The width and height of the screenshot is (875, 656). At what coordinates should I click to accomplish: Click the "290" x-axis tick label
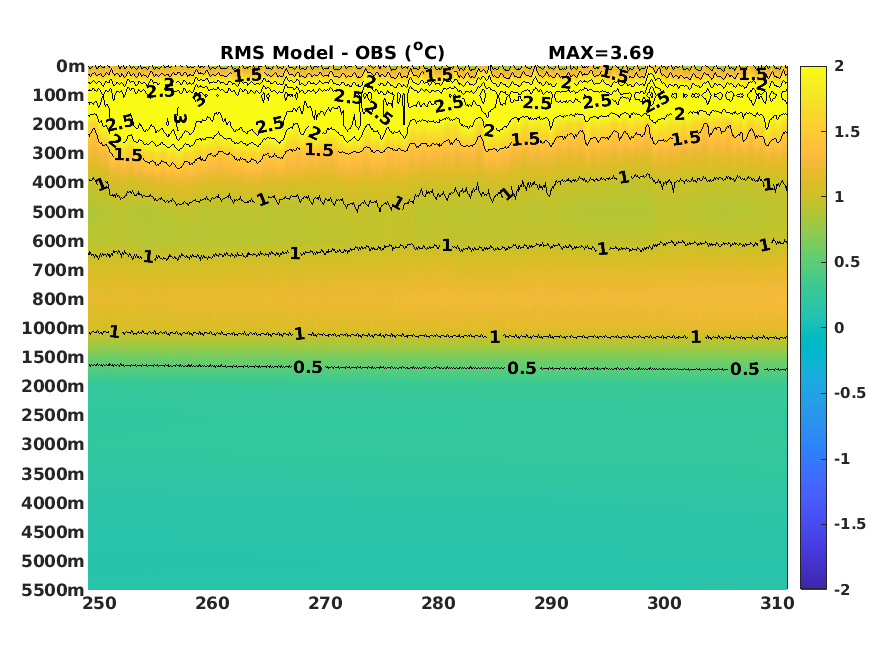pyautogui.click(x=551, y=603)
